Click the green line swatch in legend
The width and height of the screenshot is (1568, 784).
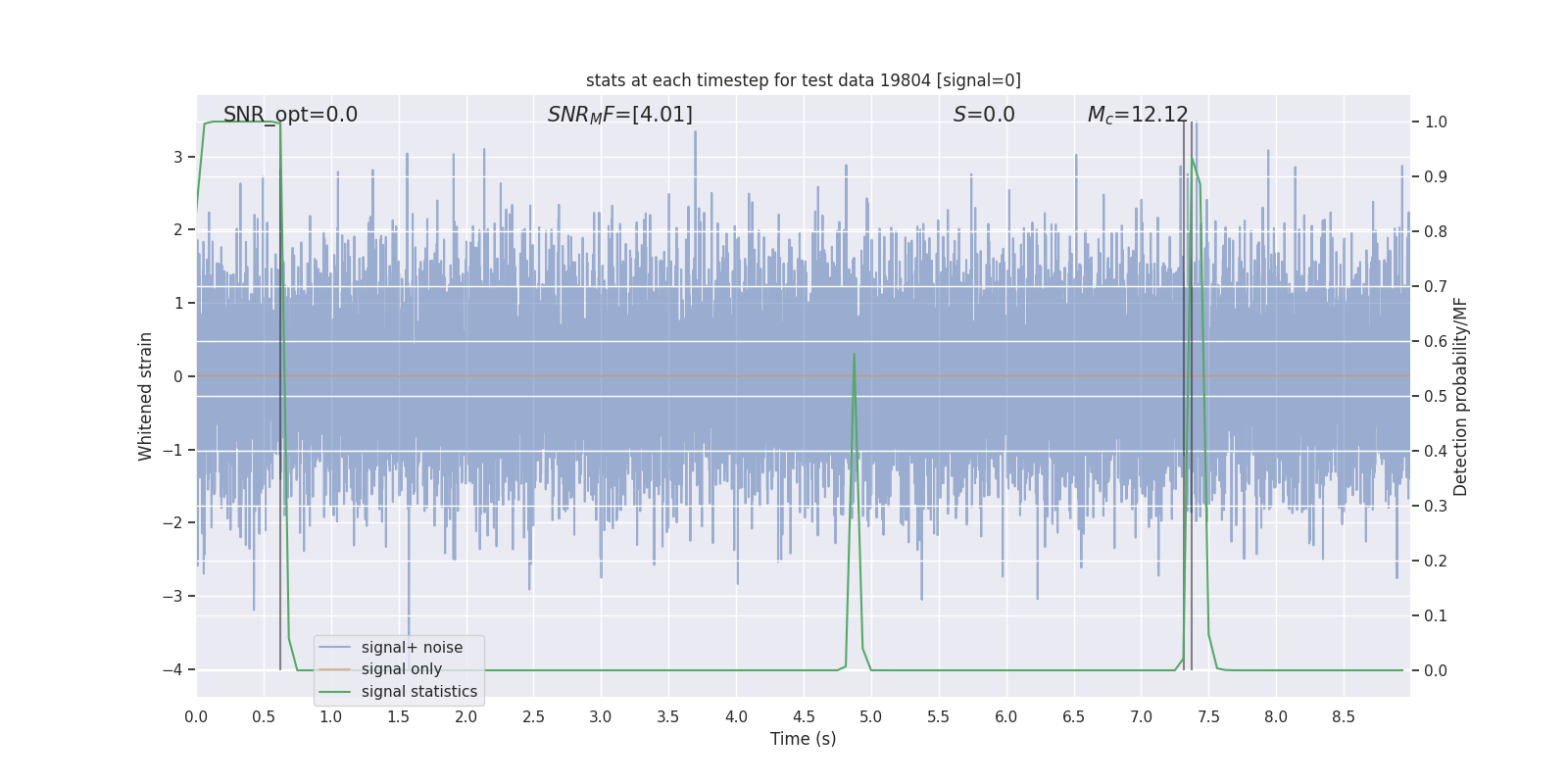pyautogui.click(x=335, y=692)
